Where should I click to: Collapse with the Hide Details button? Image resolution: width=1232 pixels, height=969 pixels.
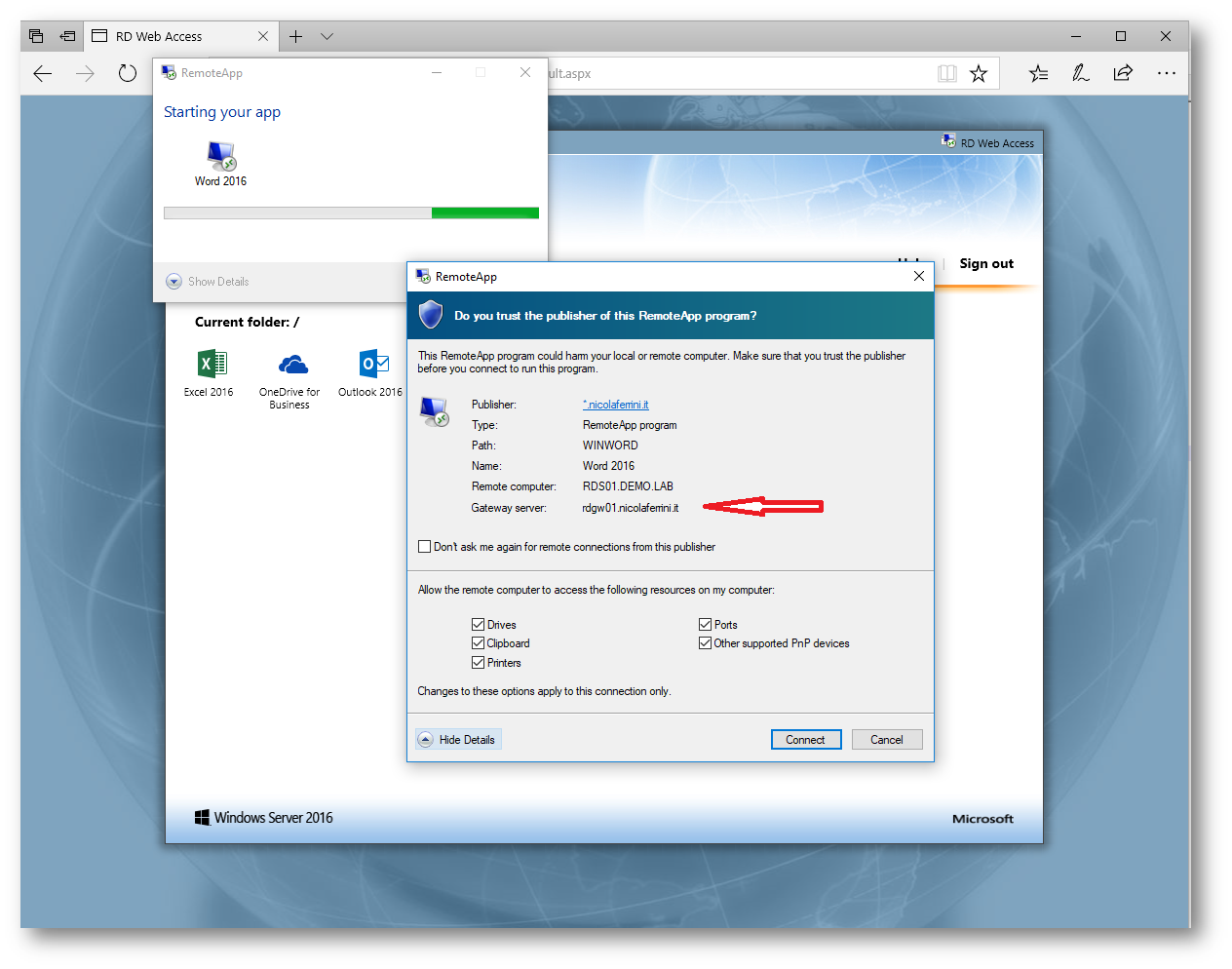(x=458, y=740)
